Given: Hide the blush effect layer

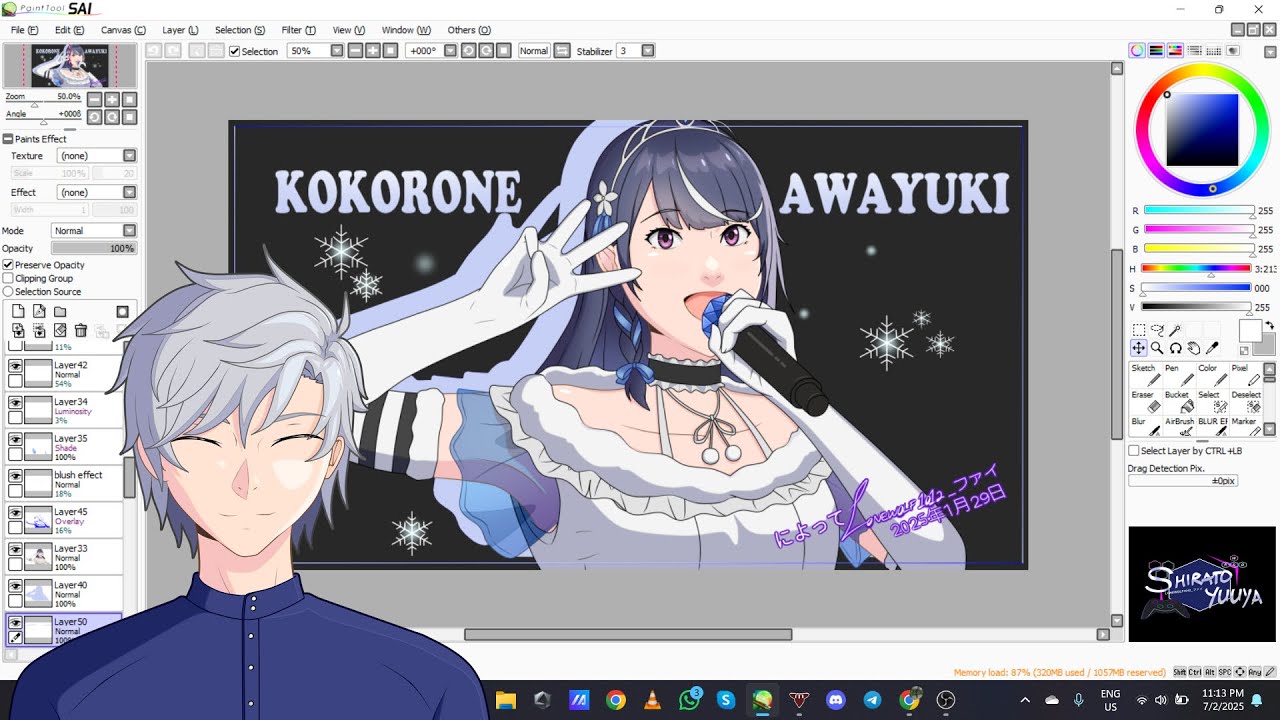Looking at the screenshot, I should click(15, 476).
